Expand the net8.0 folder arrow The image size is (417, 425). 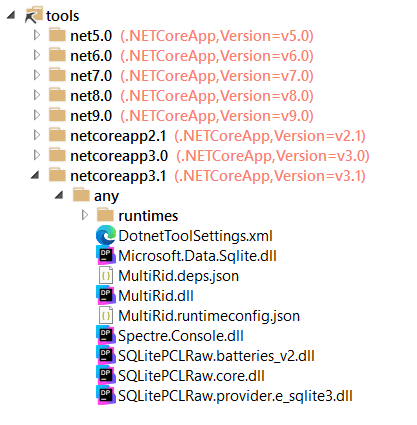click(37, 95)
